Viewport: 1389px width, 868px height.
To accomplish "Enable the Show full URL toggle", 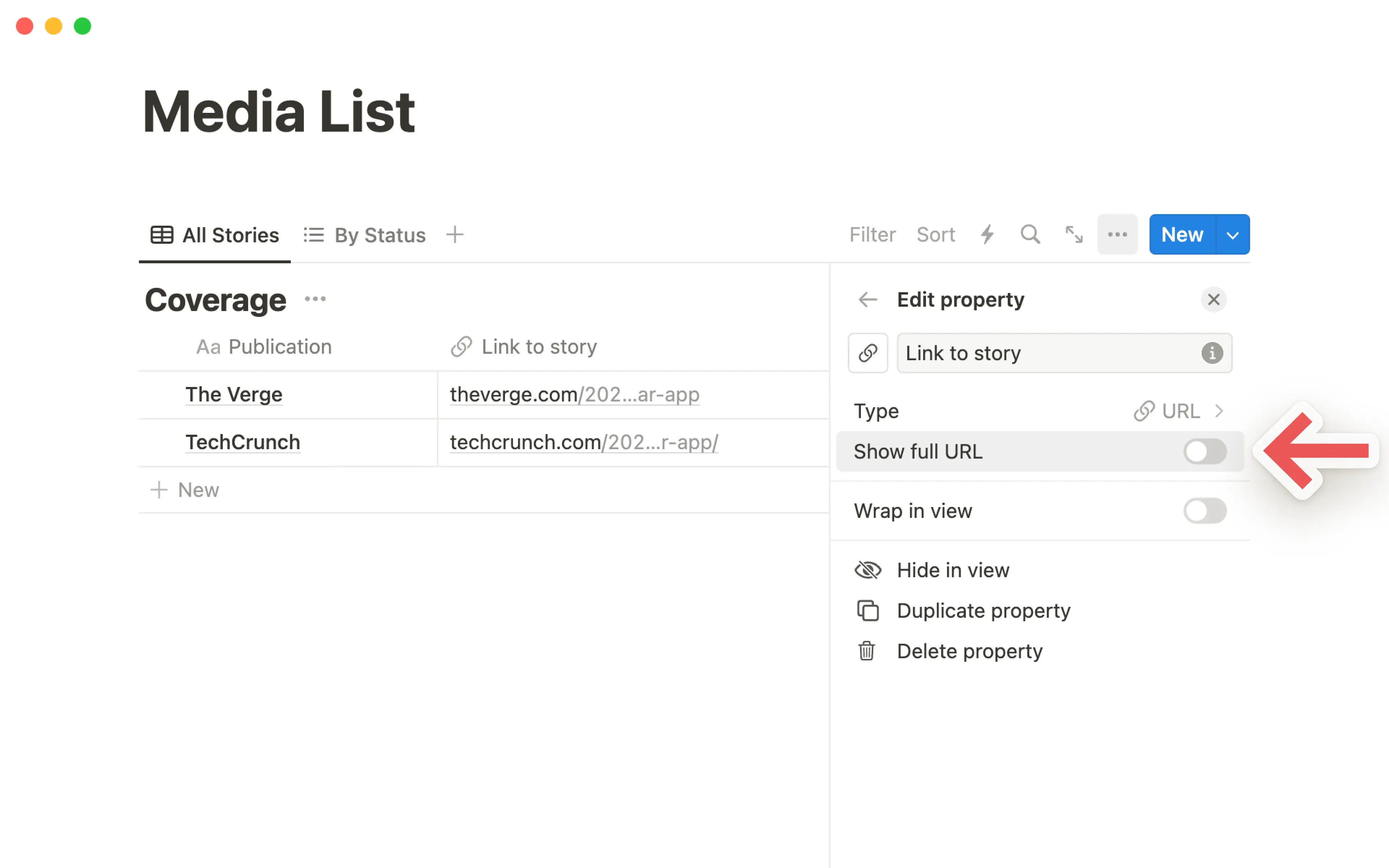I will tap(1204, 452).
